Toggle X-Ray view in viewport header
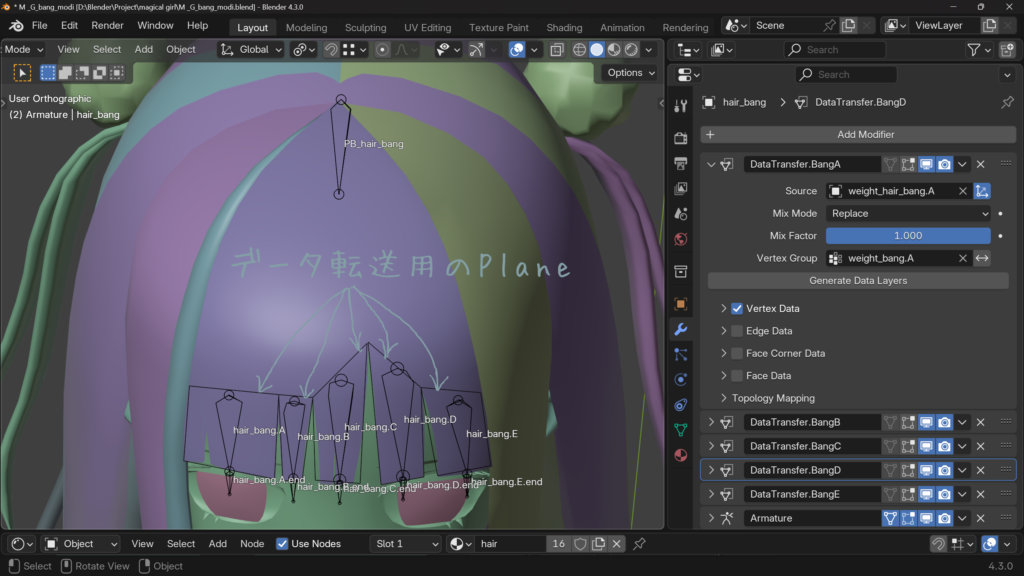Image resolution: width=1024 pixels, height=576 pixels. (557, 49)
